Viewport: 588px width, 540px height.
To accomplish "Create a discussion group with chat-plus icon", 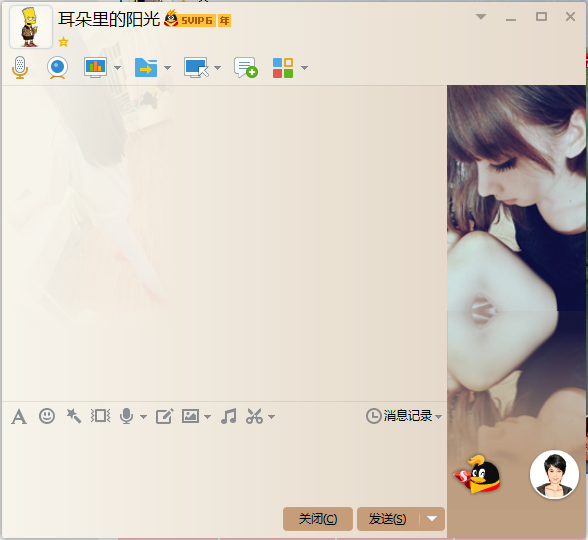I will click(x=246, y=68).
